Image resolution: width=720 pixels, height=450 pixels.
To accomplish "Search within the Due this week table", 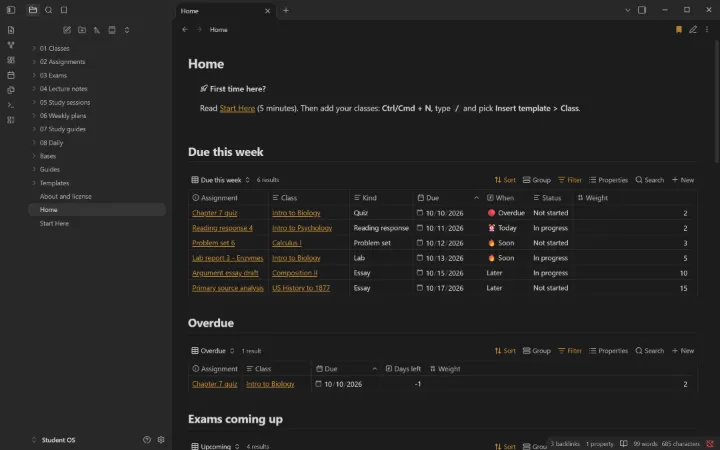I will tap(649, 180).
